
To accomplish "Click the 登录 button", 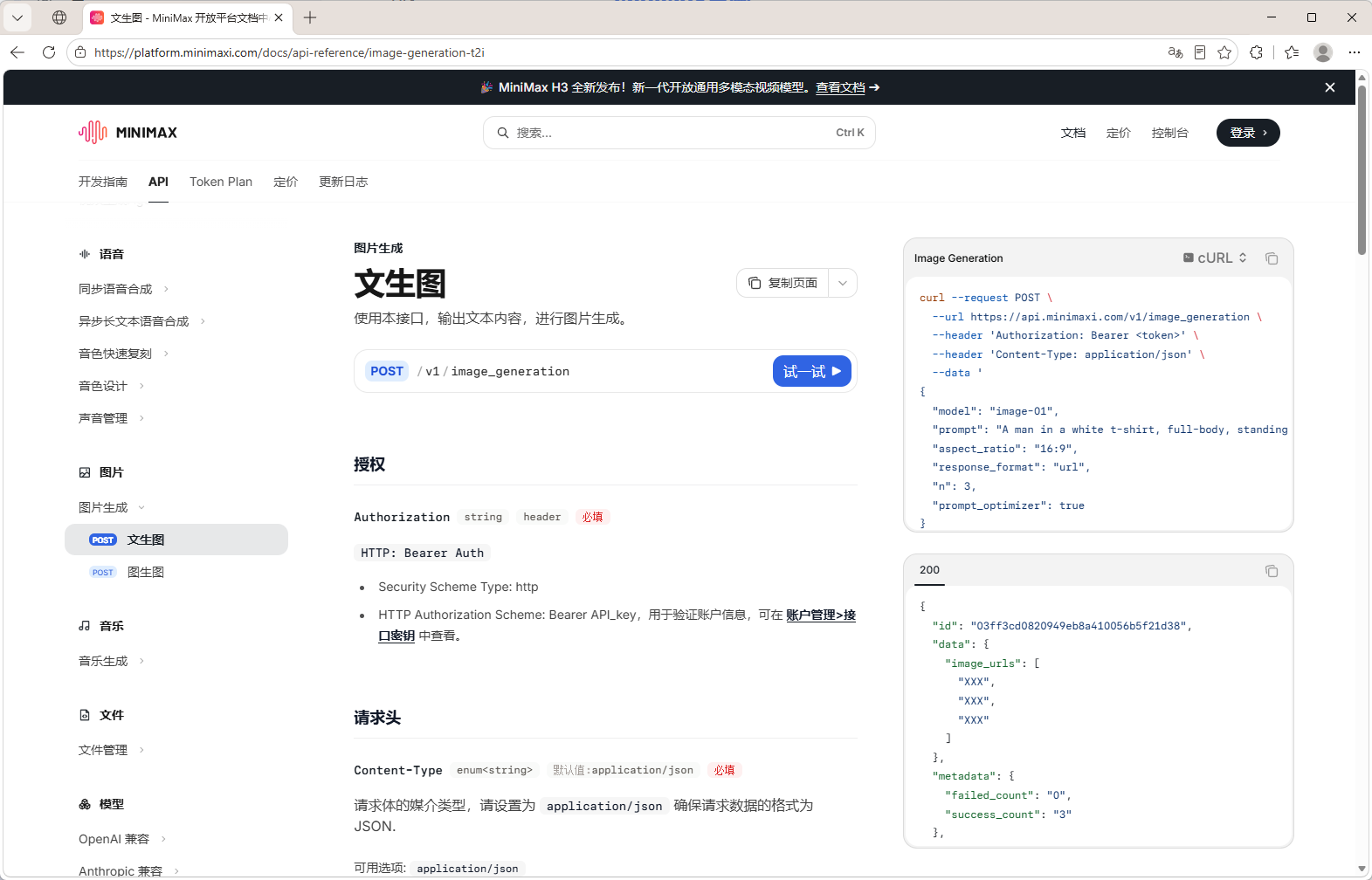I will 1248,133.
